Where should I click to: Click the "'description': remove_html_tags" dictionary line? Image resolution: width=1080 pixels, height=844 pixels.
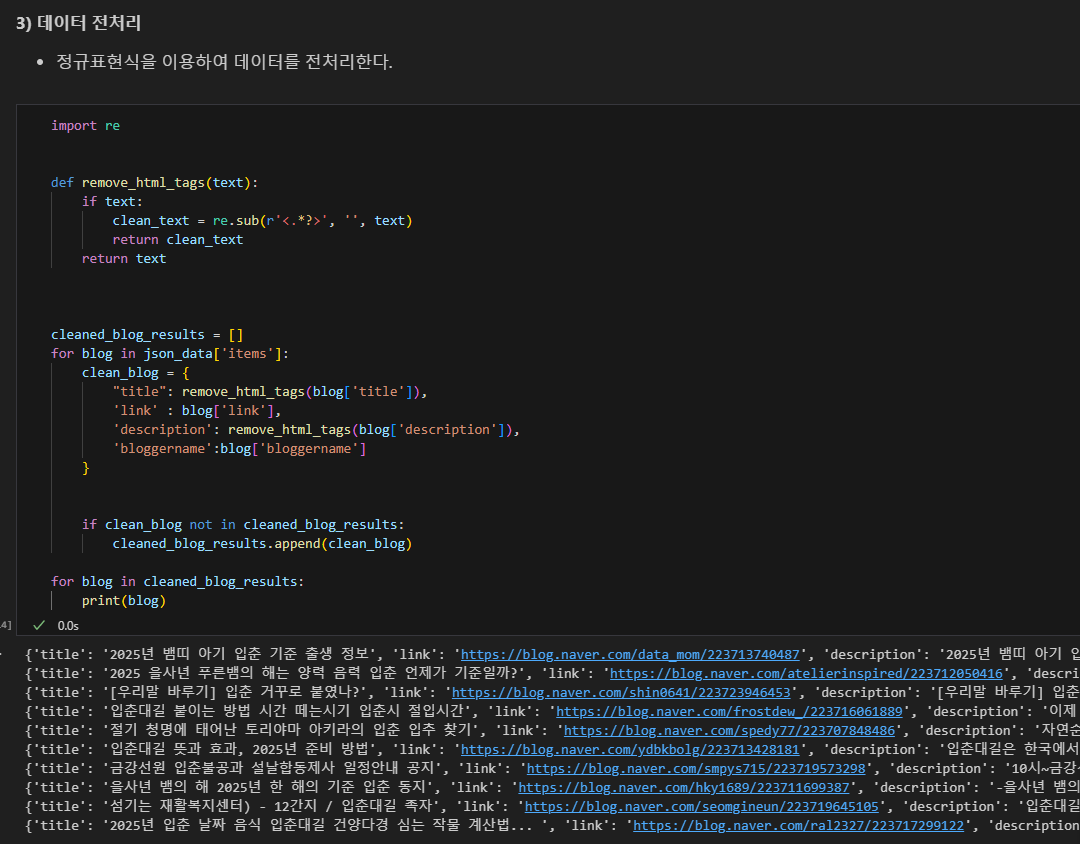(316, 429)
